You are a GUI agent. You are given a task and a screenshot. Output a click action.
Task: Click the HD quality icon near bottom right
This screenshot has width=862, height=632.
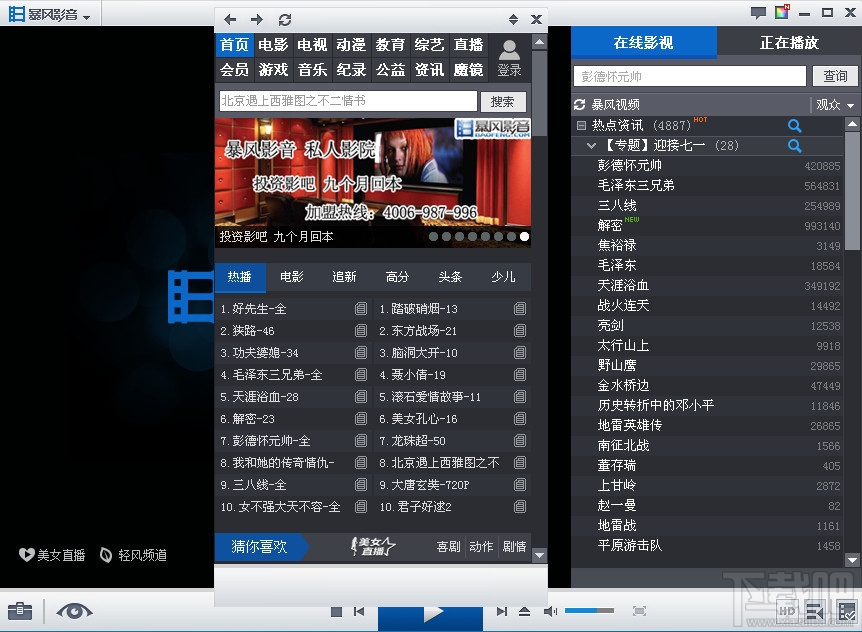click(787, 611)
